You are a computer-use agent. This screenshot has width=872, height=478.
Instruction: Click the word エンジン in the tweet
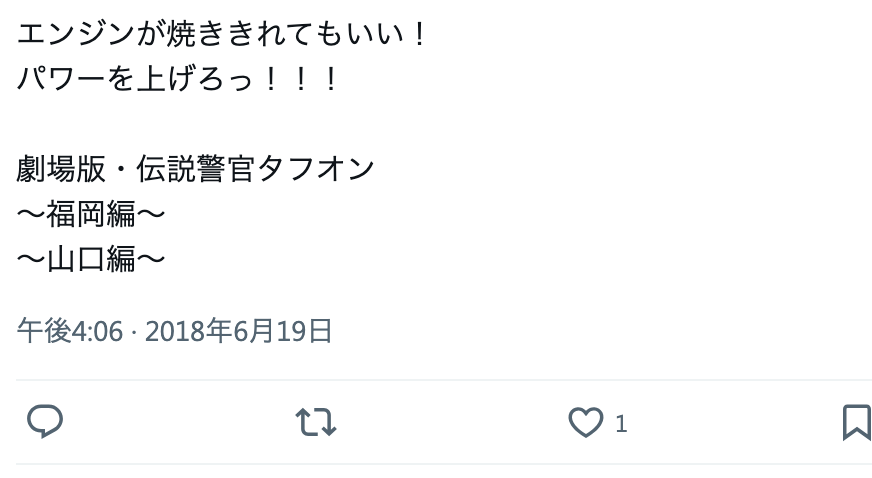[76, 33]
